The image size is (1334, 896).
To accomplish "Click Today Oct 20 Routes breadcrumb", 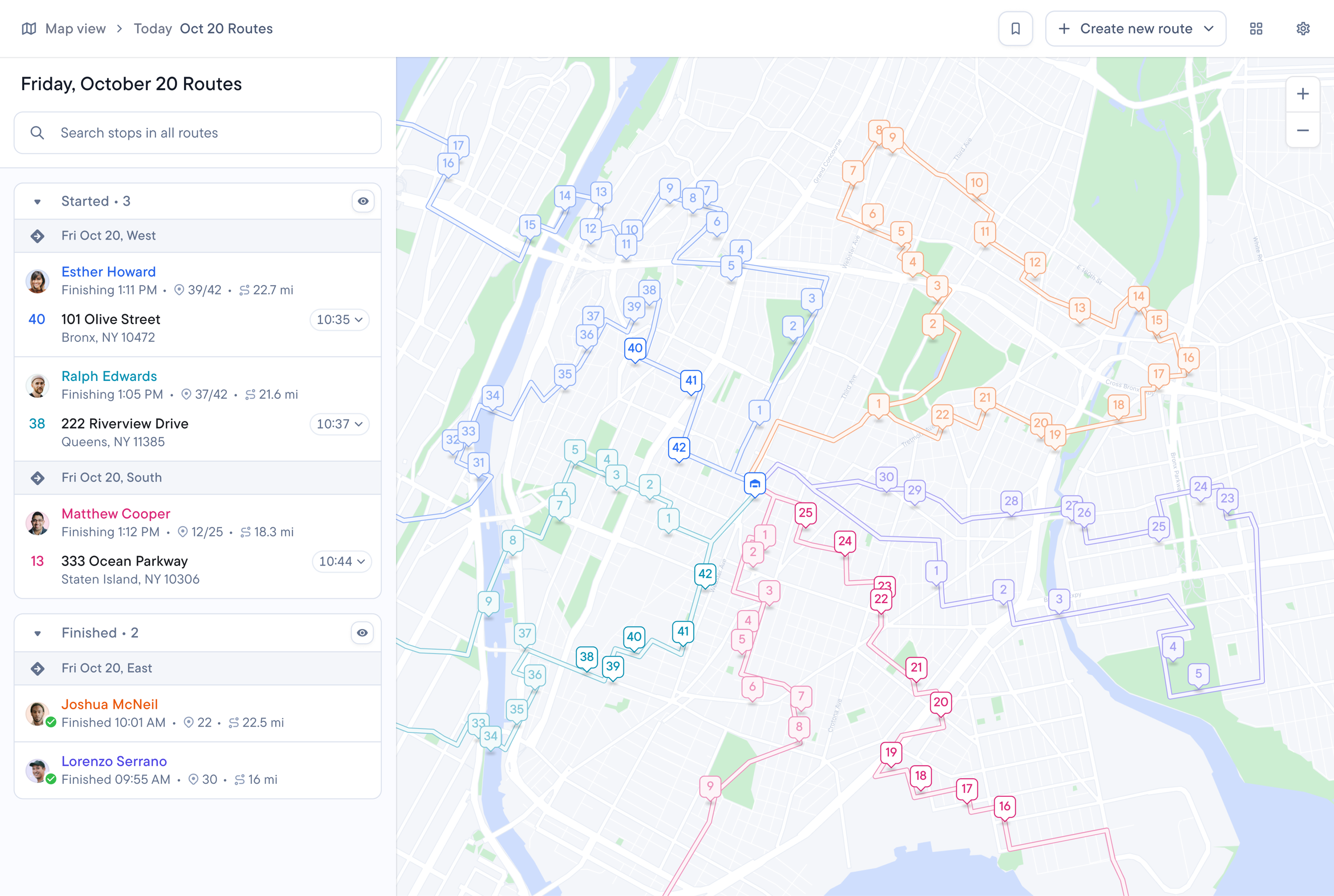I will coord(203,28).
